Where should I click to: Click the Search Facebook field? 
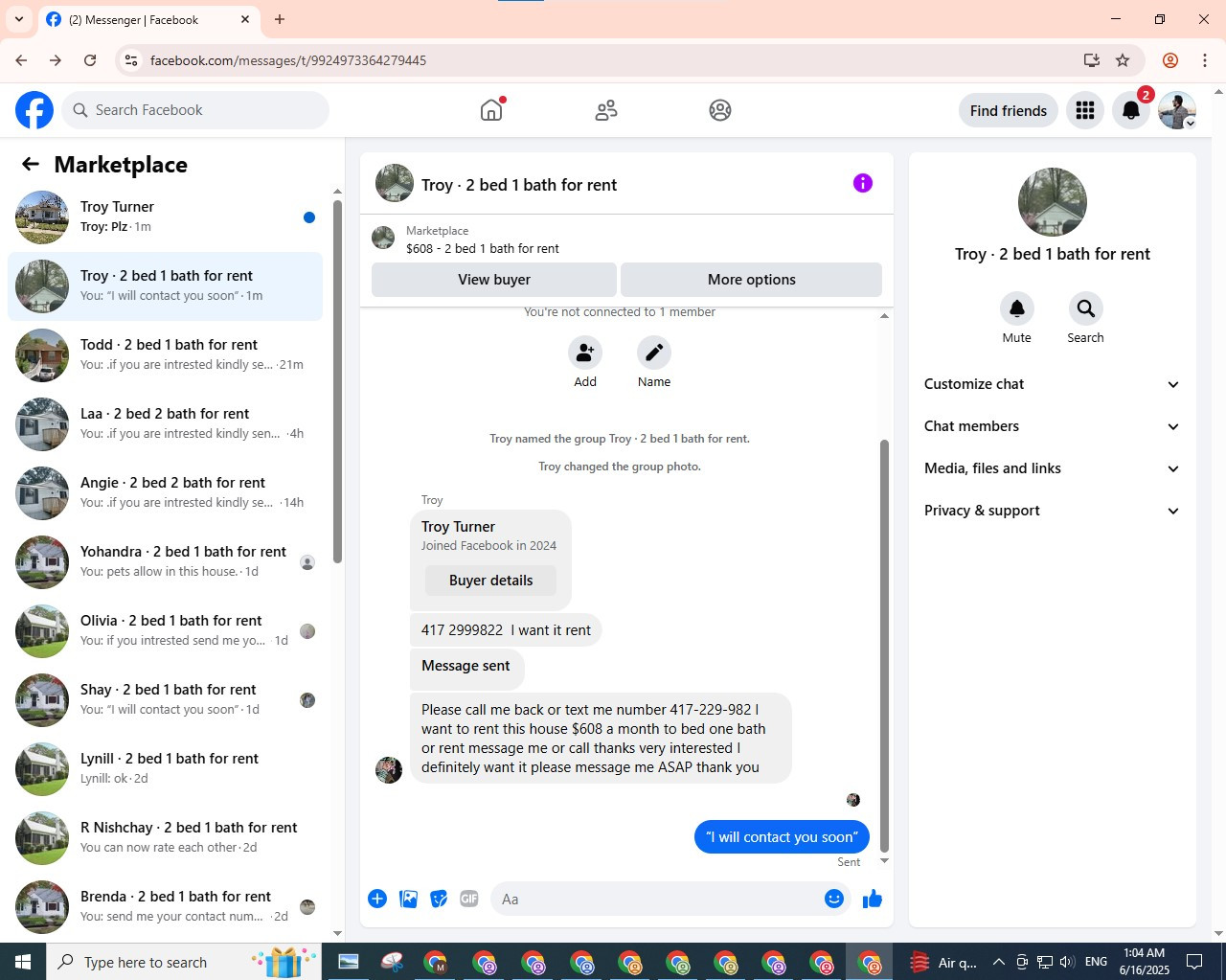pos(196,110)
